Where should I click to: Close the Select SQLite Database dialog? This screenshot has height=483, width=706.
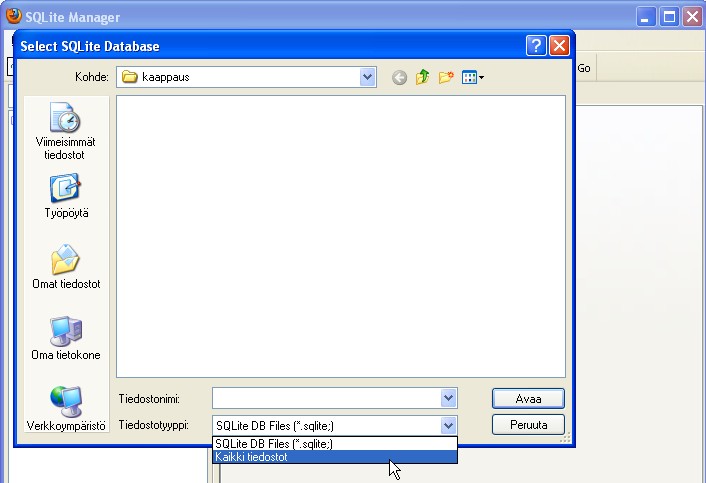coord(559,46)
